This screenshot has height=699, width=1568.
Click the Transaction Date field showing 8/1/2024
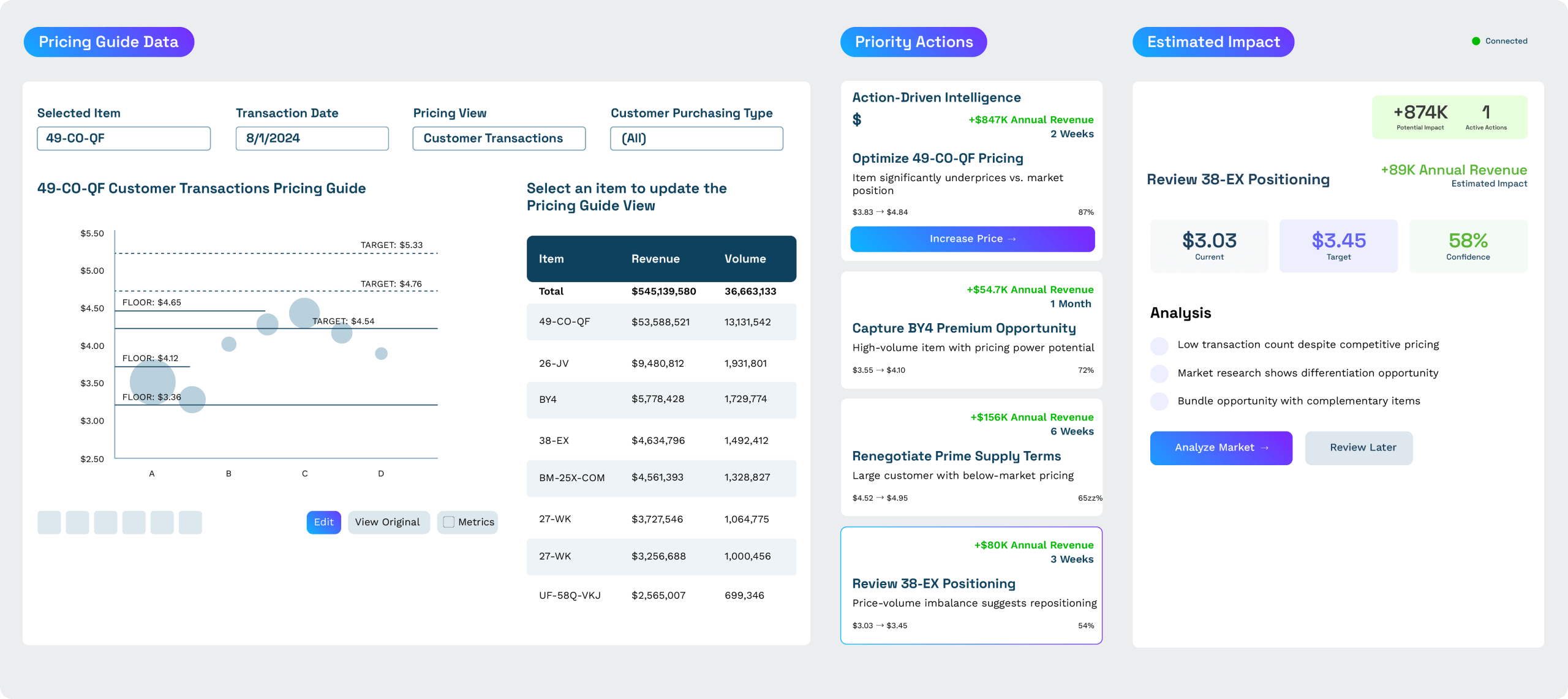312,138
